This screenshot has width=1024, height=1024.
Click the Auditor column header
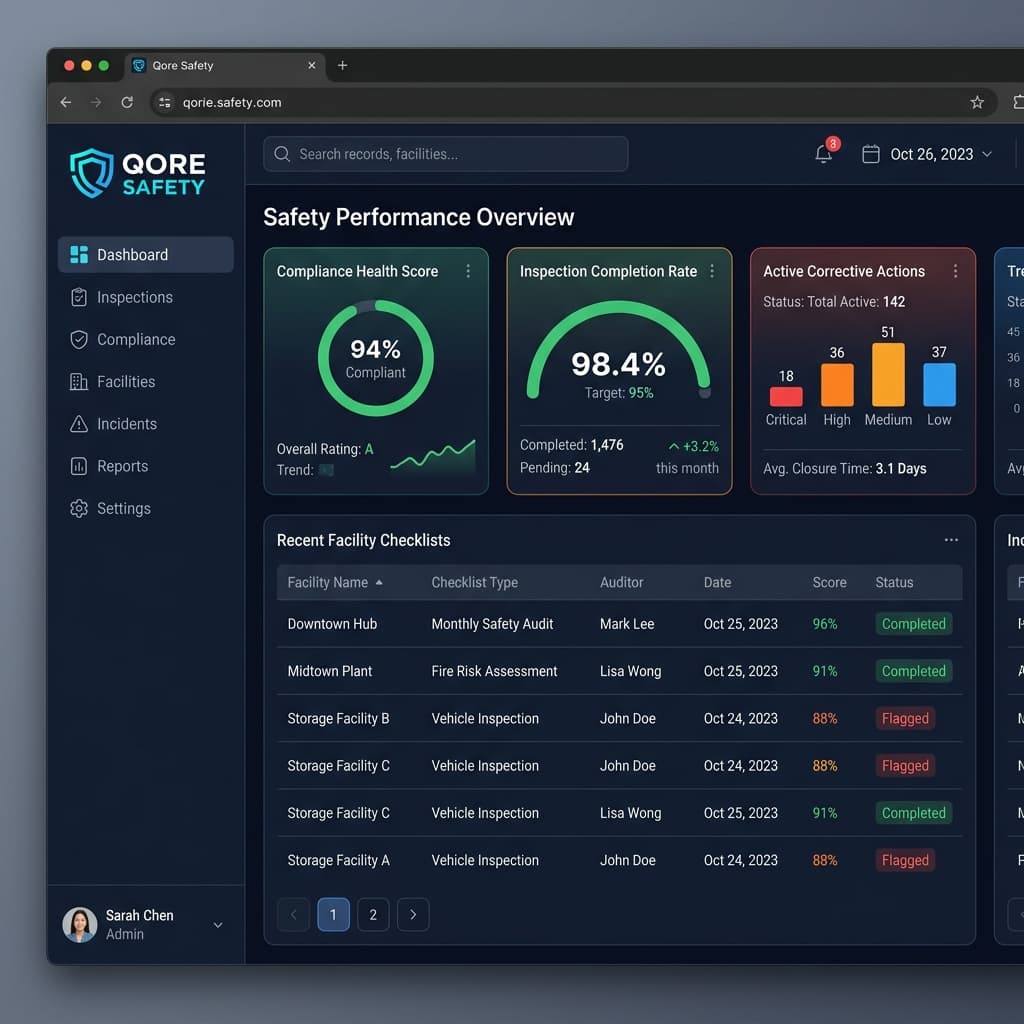(622, 583)
